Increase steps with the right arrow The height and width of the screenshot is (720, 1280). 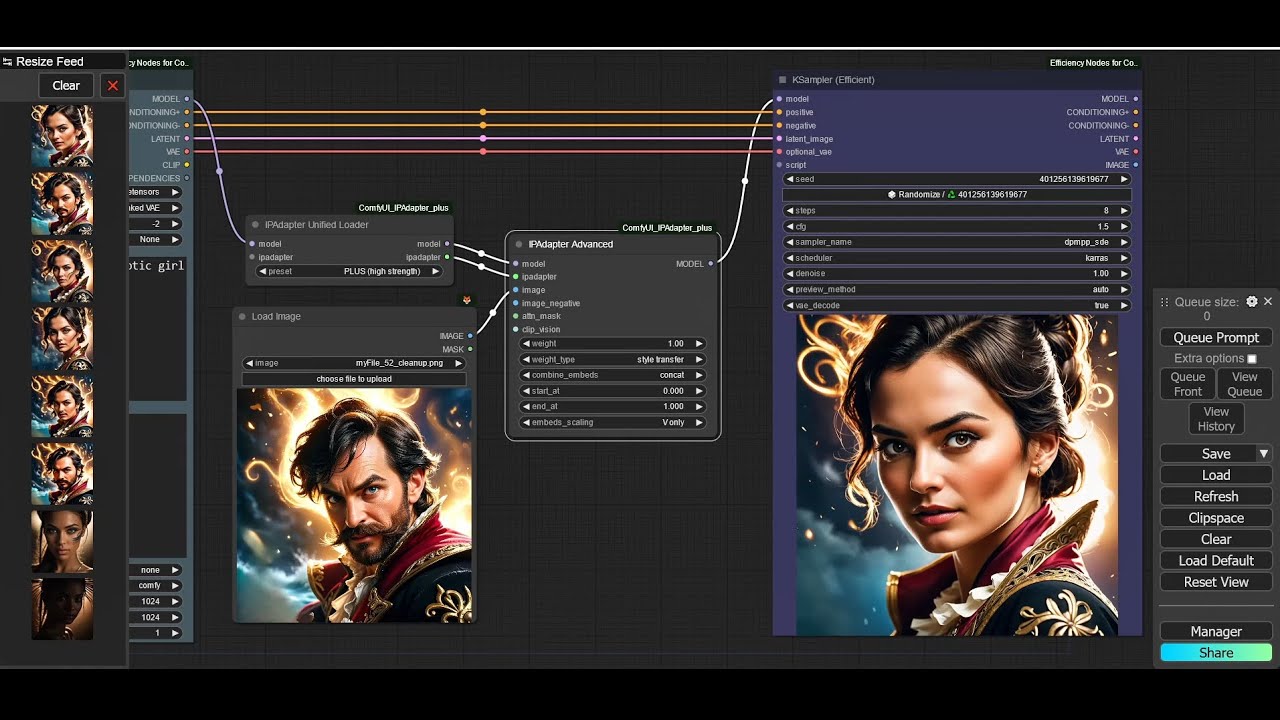coord(1124,211)
